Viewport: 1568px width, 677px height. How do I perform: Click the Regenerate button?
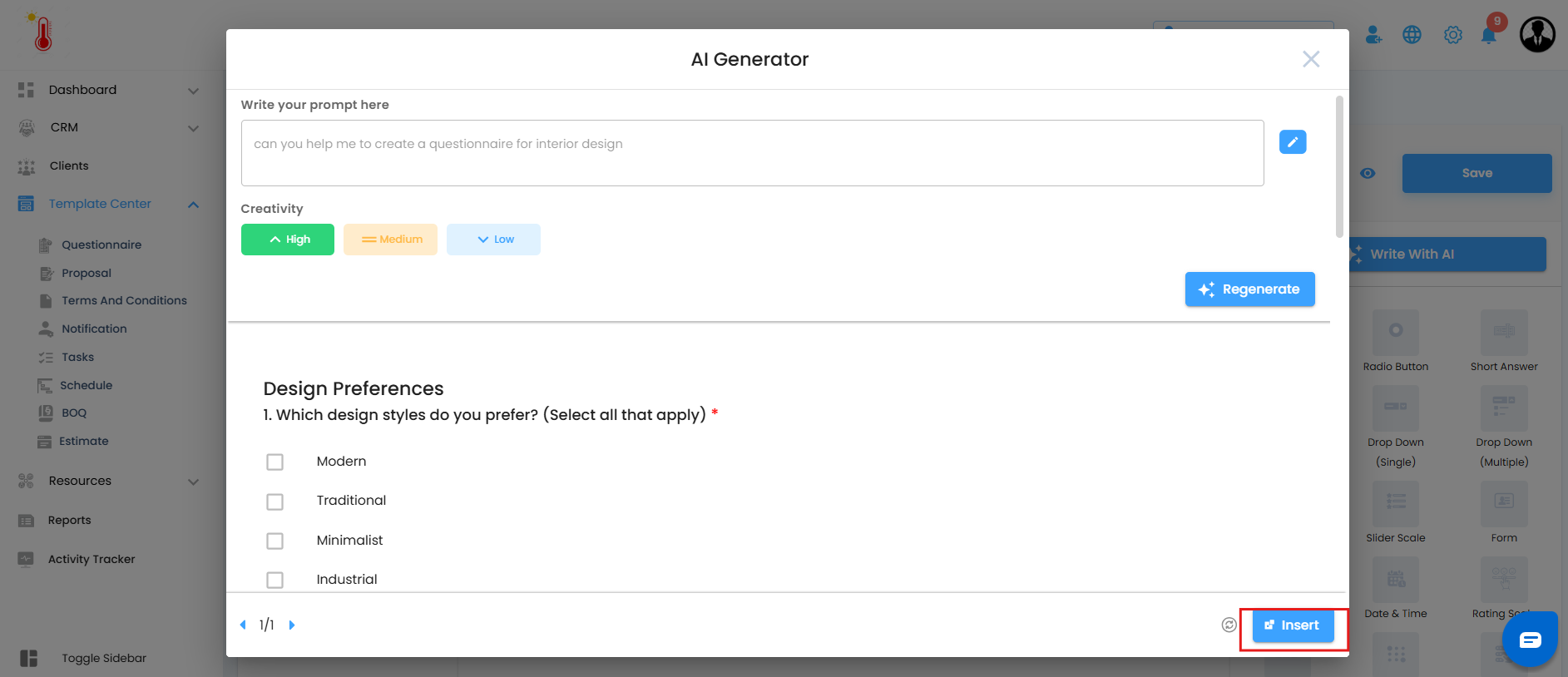click(1249, 289)
